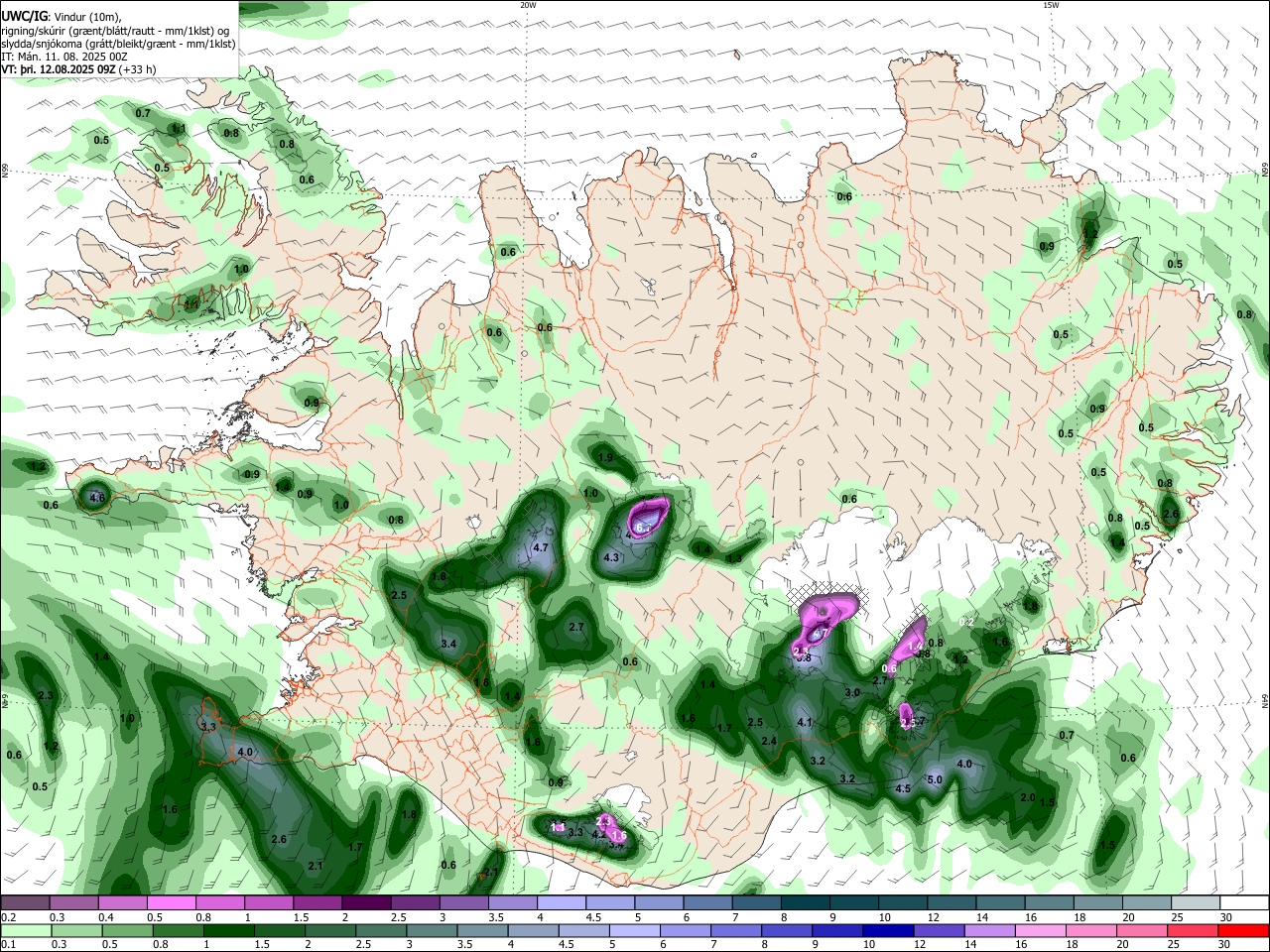1270x952 pixels.
Task: Click the '2.4' precipitation value on the map
Action: [769, 741]
